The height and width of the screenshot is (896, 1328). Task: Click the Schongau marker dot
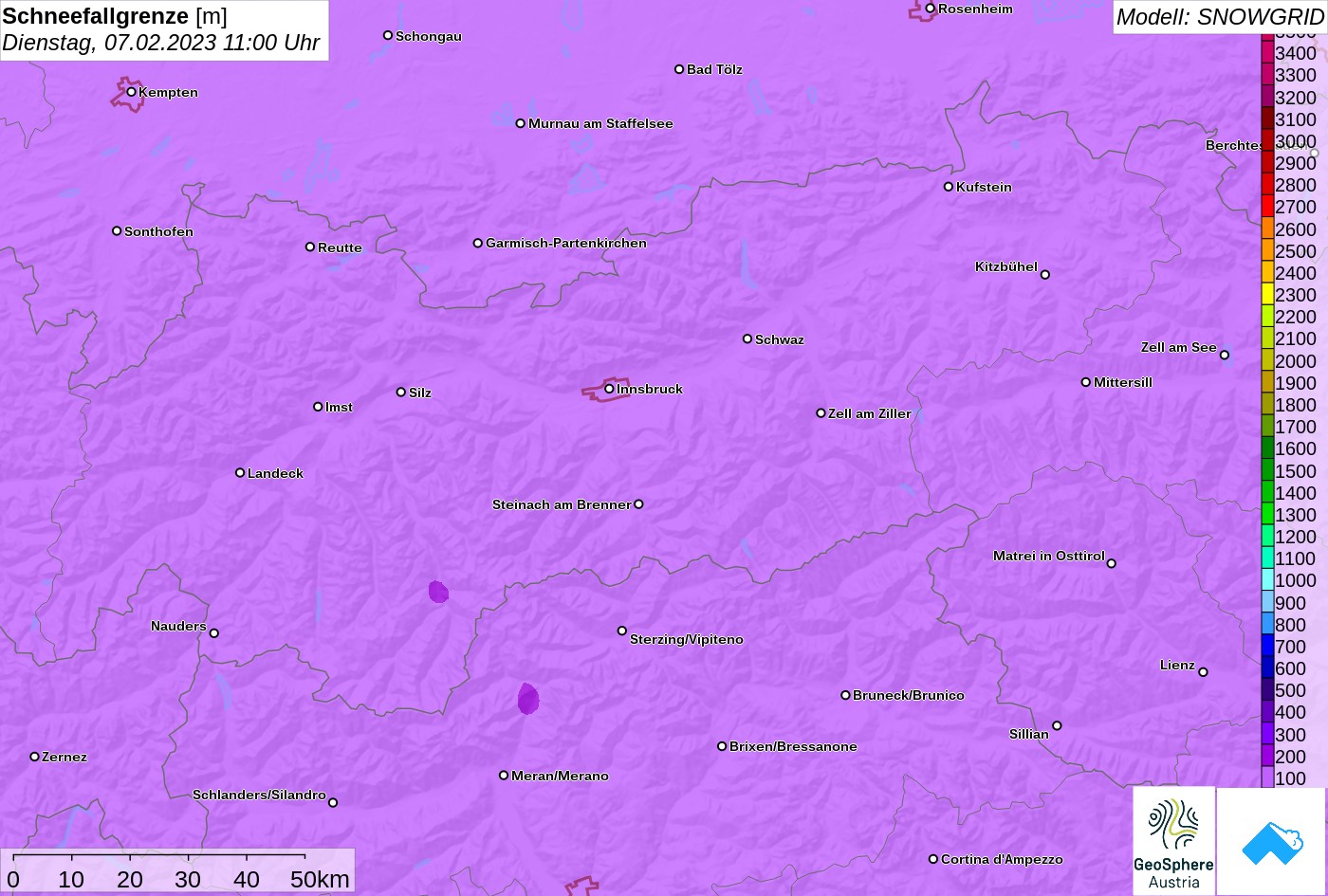click(x=387, y=35)
